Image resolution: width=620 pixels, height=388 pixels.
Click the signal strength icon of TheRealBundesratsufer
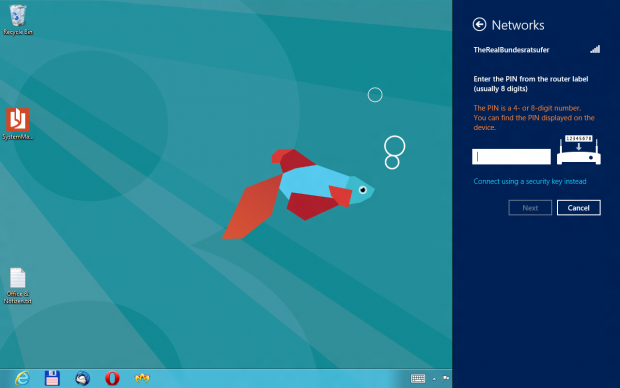point(595,49)
